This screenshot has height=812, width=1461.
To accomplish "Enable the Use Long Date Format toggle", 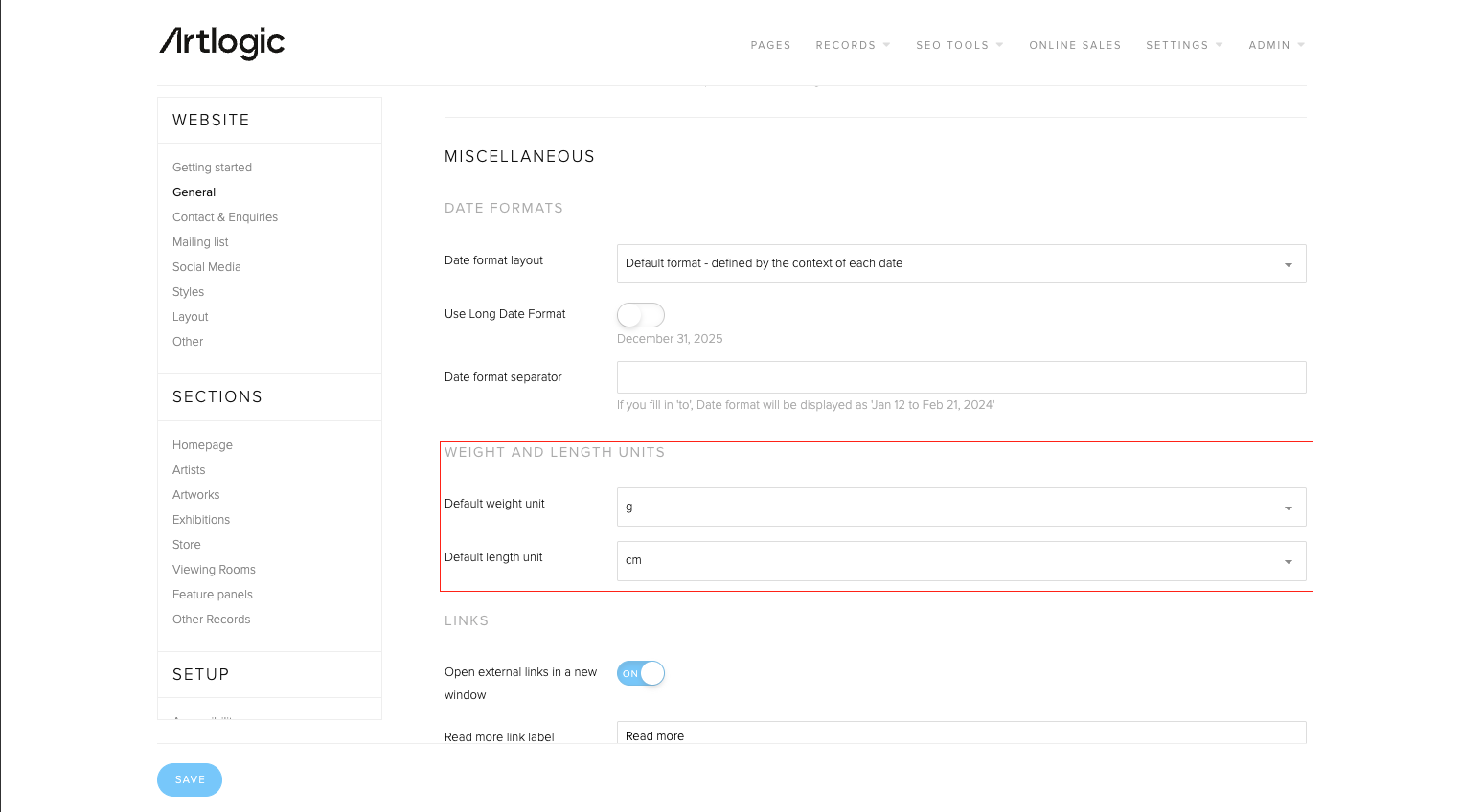I will click(640, 315).
